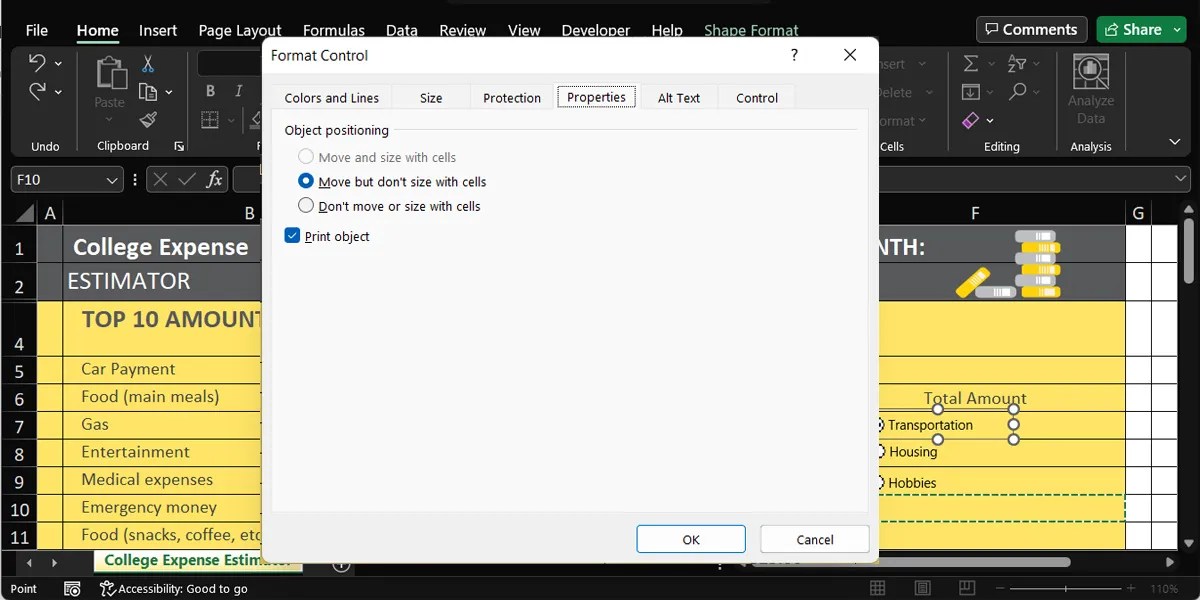Screen dimensions: 1200x600
Task: Open the Name Box dropdown
Action: (113, 179)
